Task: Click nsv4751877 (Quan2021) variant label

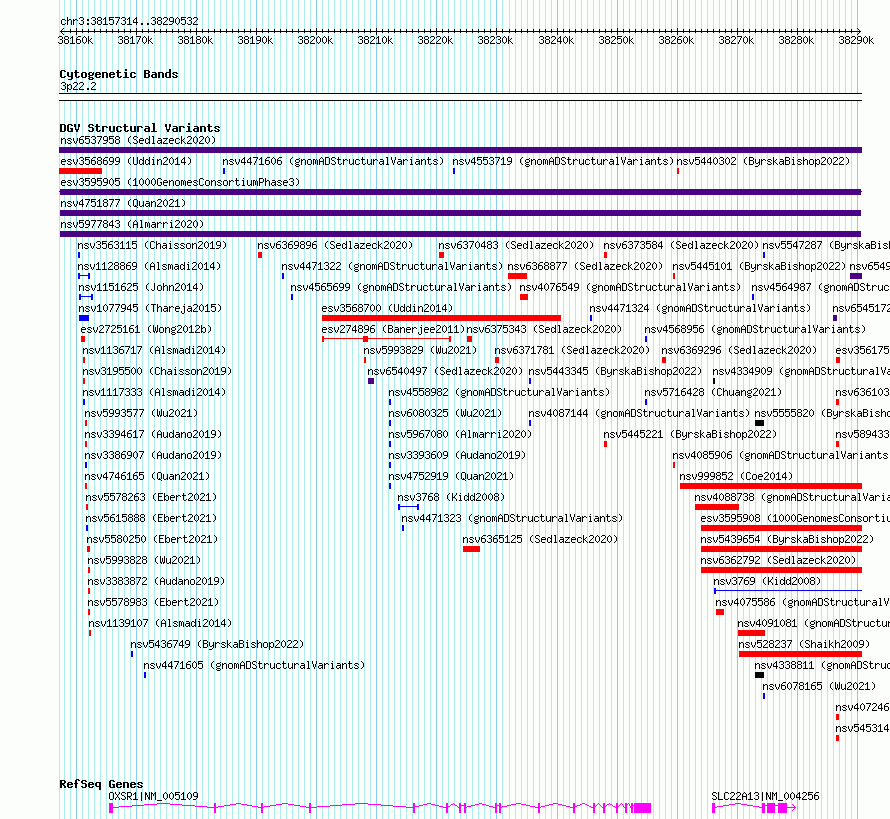Action: click(x=123, y=203)
